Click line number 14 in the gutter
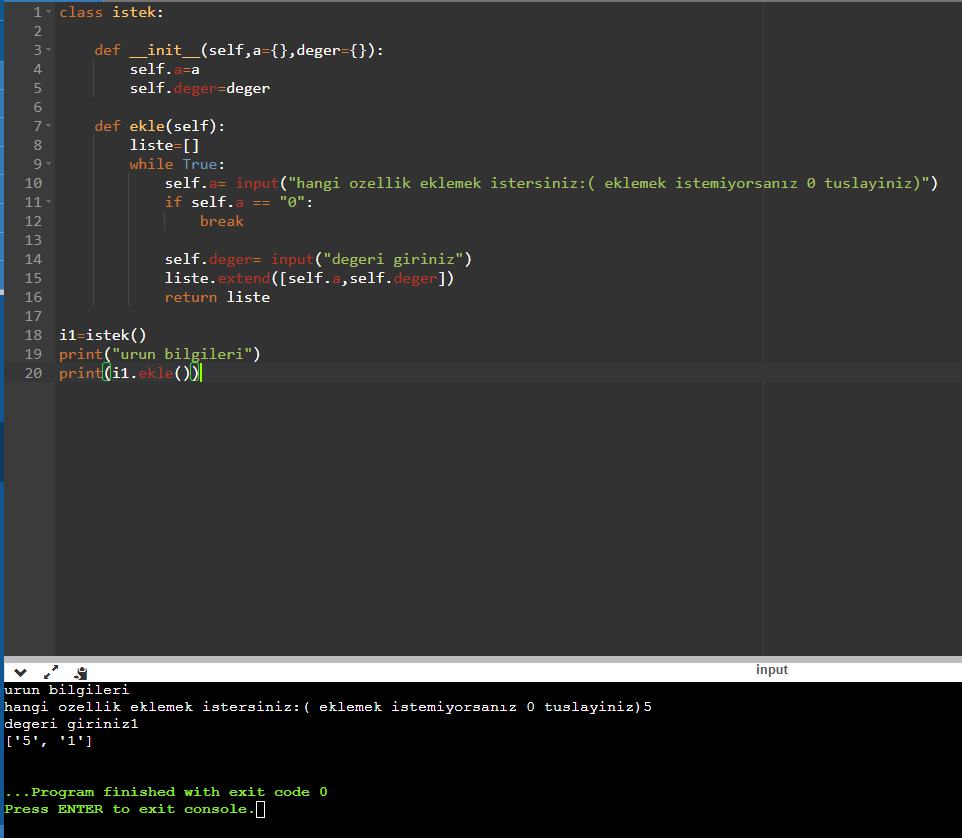 [33, 259]
